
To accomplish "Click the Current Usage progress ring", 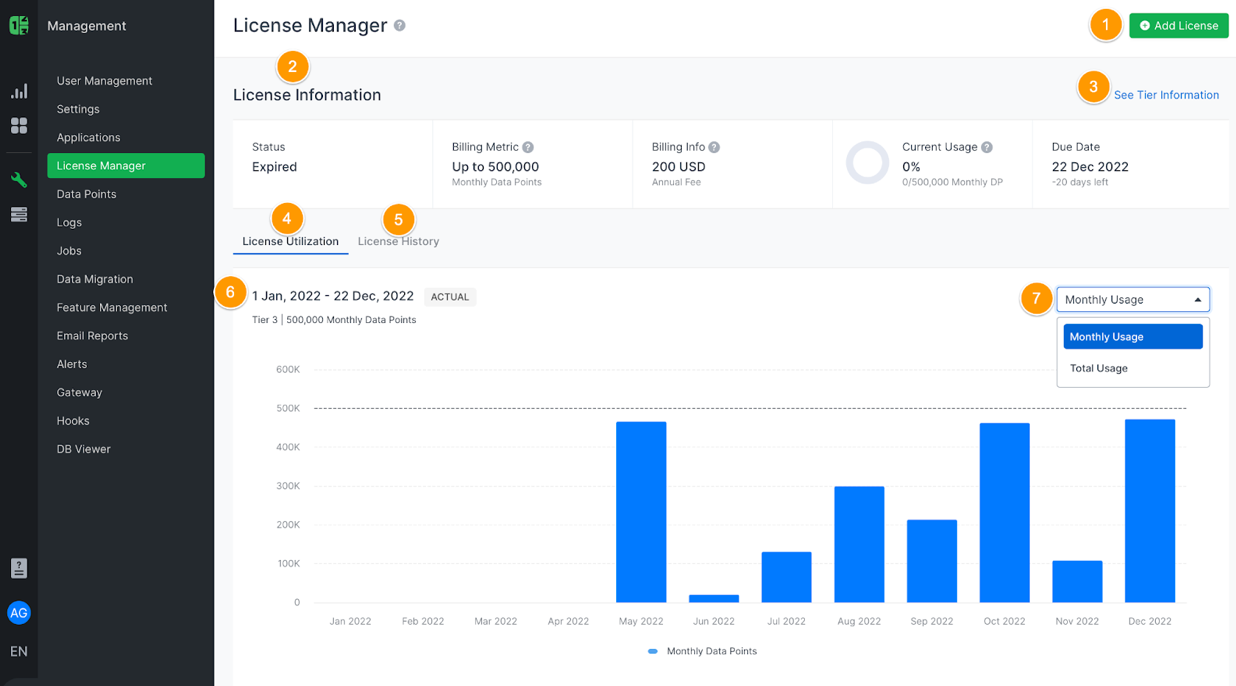I will click(866, 163).
